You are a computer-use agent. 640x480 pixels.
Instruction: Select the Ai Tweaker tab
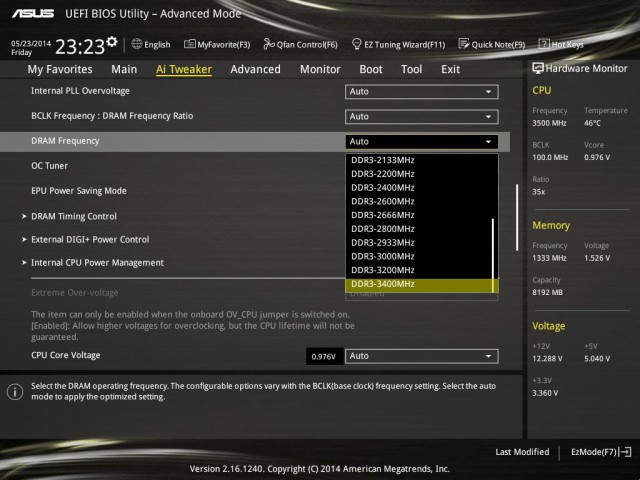pos(184,69)
